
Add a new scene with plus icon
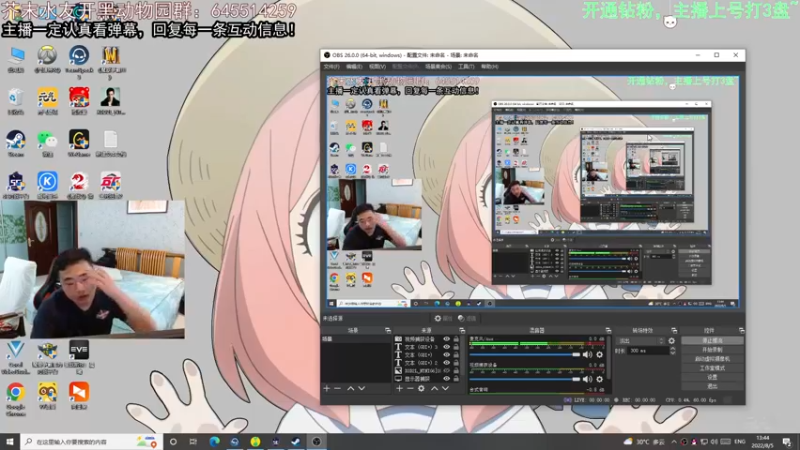[327, 389]
